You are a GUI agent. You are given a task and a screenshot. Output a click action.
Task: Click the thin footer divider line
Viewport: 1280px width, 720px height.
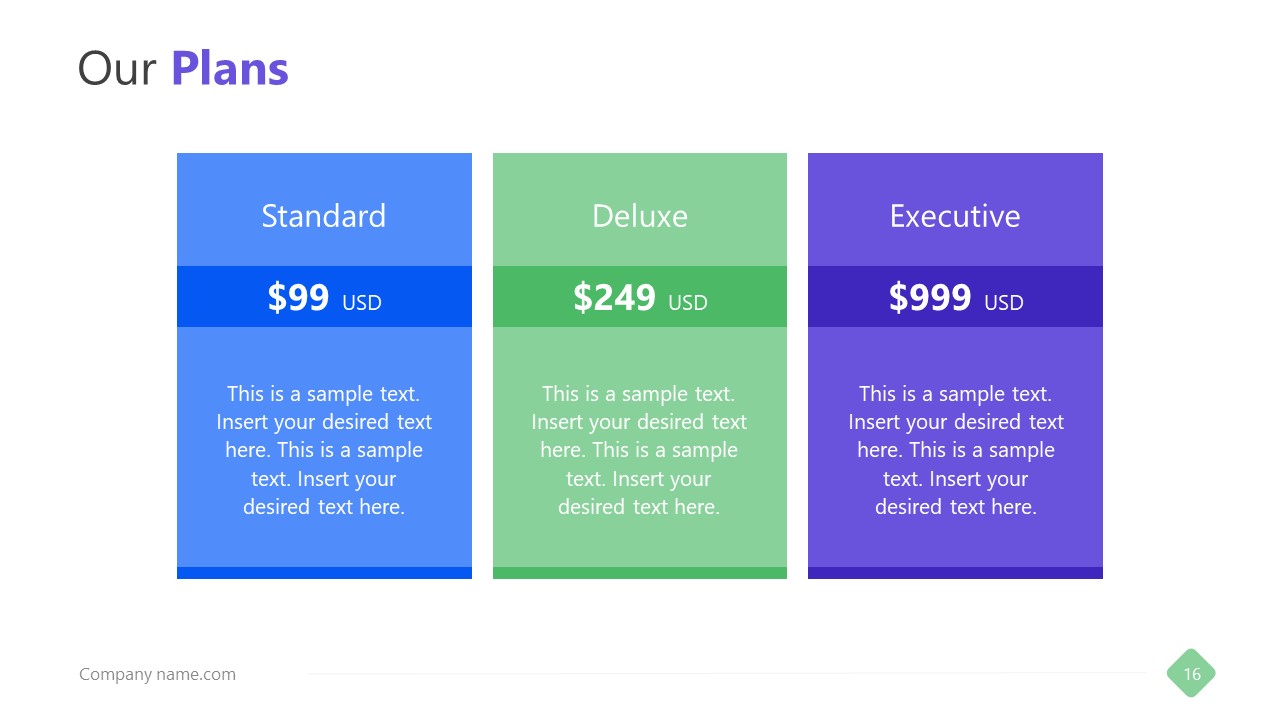click(x=728, y=674)
